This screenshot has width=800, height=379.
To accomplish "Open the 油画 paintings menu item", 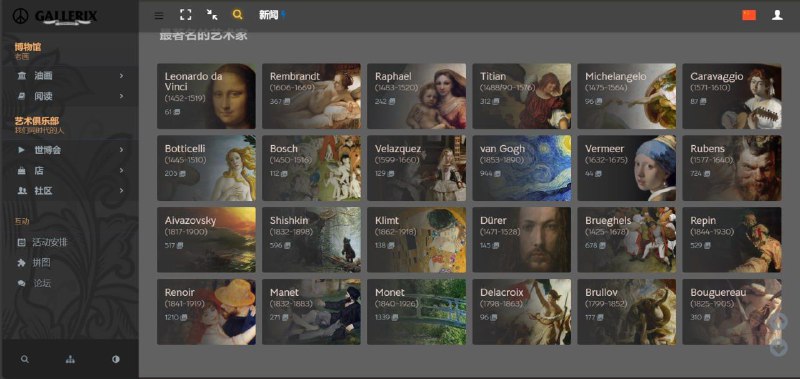I will pos(44,75).
